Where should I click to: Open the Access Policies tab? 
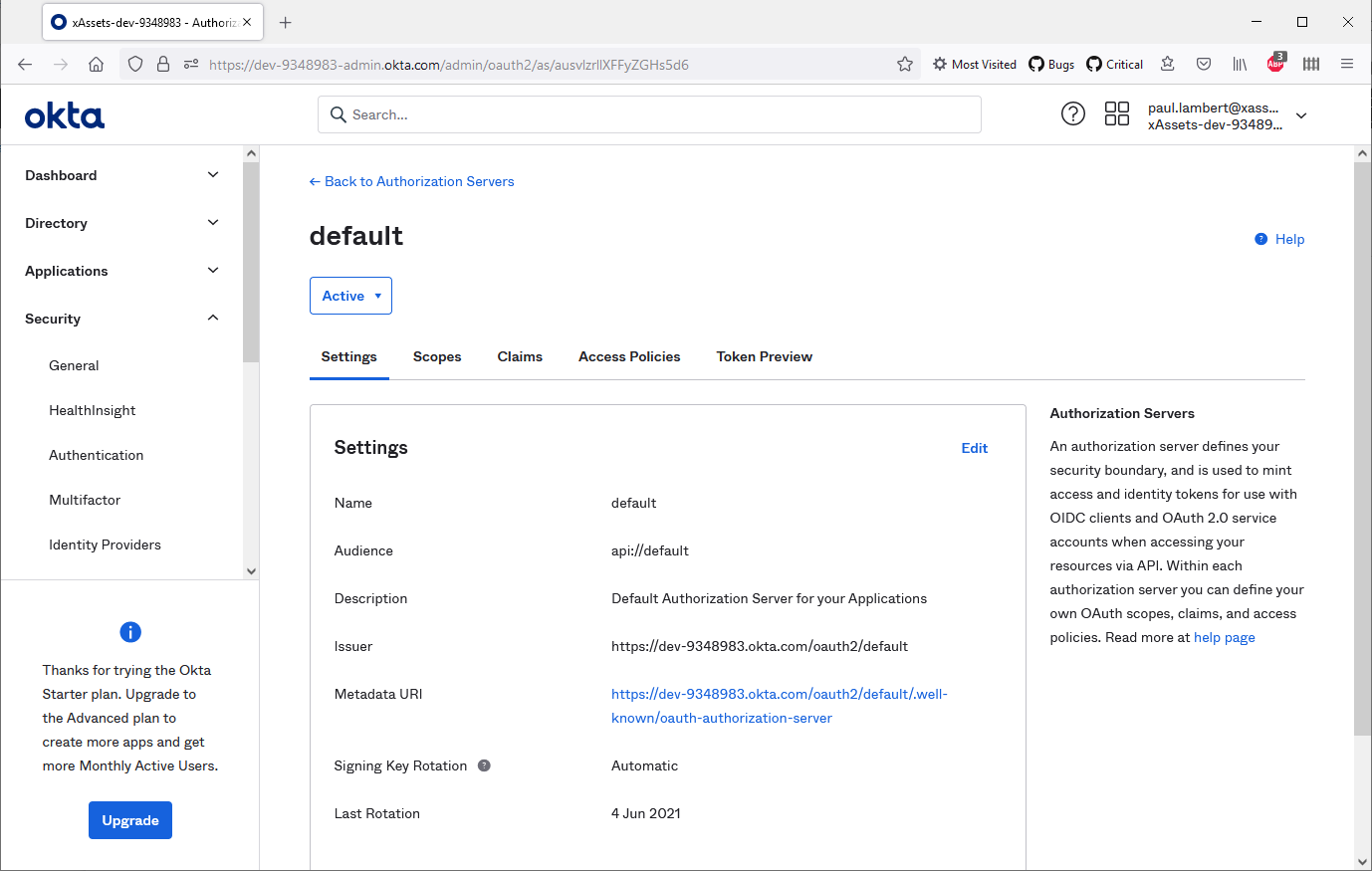pyautogui.click(x=629, y=356)
